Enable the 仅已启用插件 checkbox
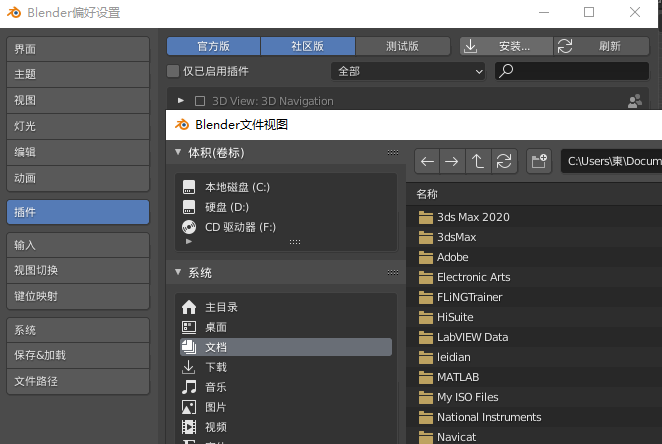 173,71
